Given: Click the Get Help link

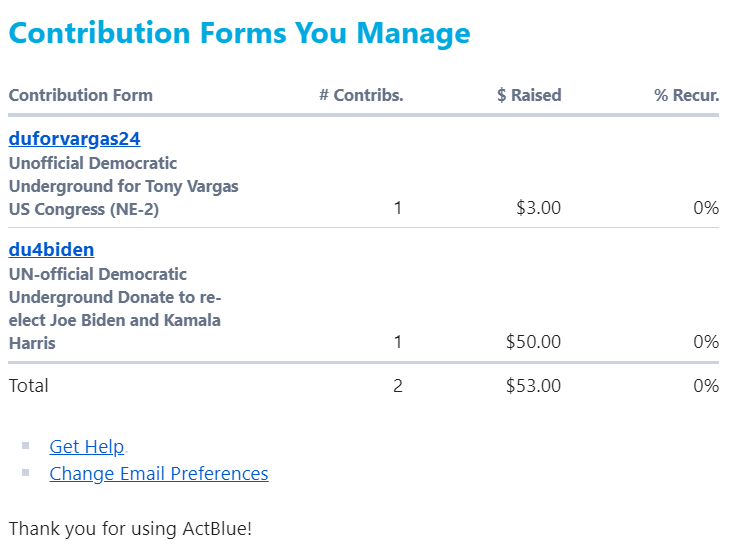Looking at the screenshot, I should [86, 447].
